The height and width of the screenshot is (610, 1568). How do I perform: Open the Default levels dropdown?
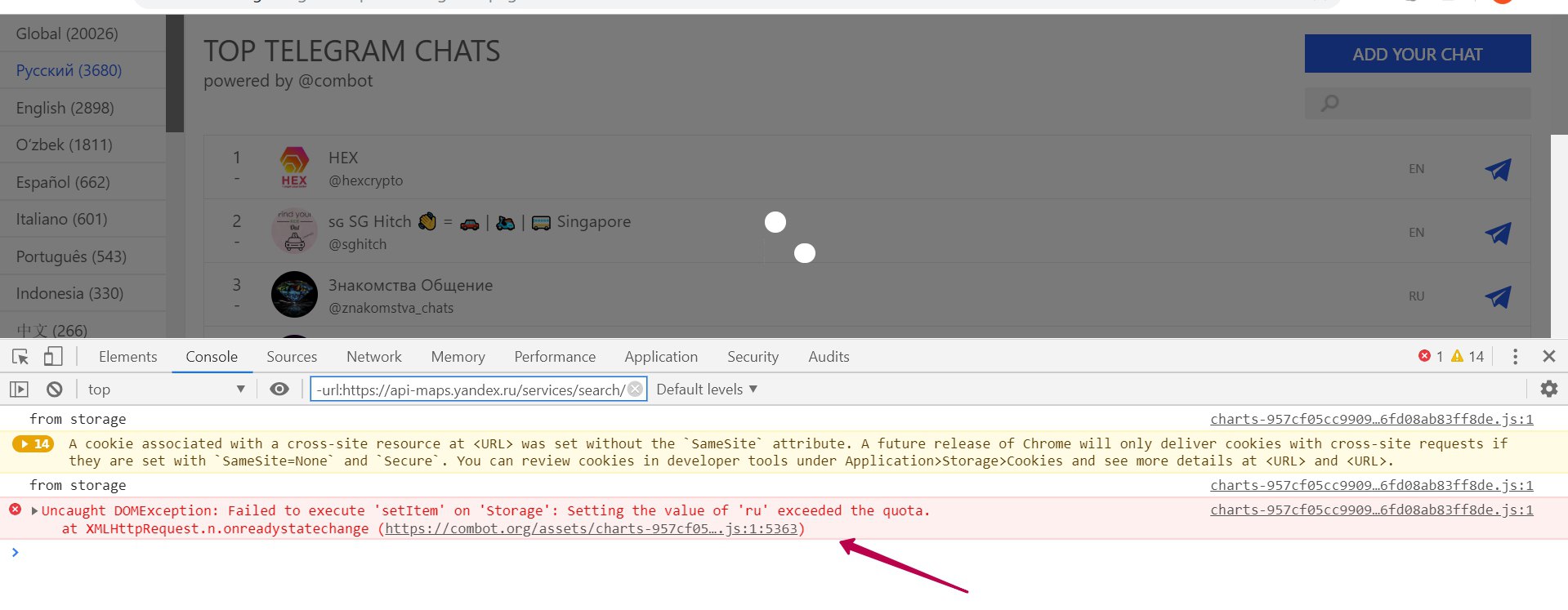click(707, 390)
